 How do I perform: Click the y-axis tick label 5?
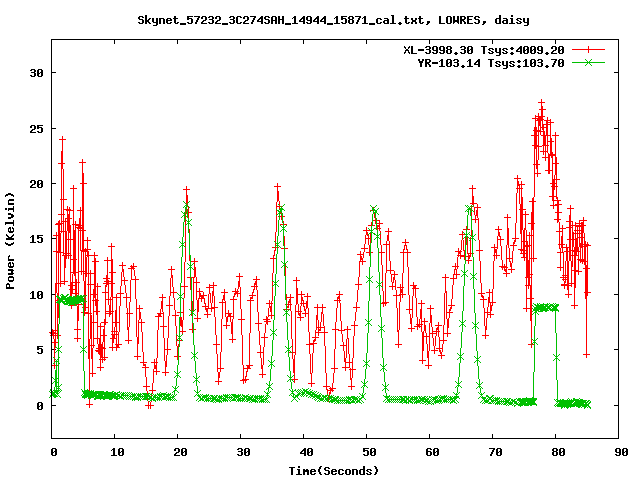pos(40,350)
